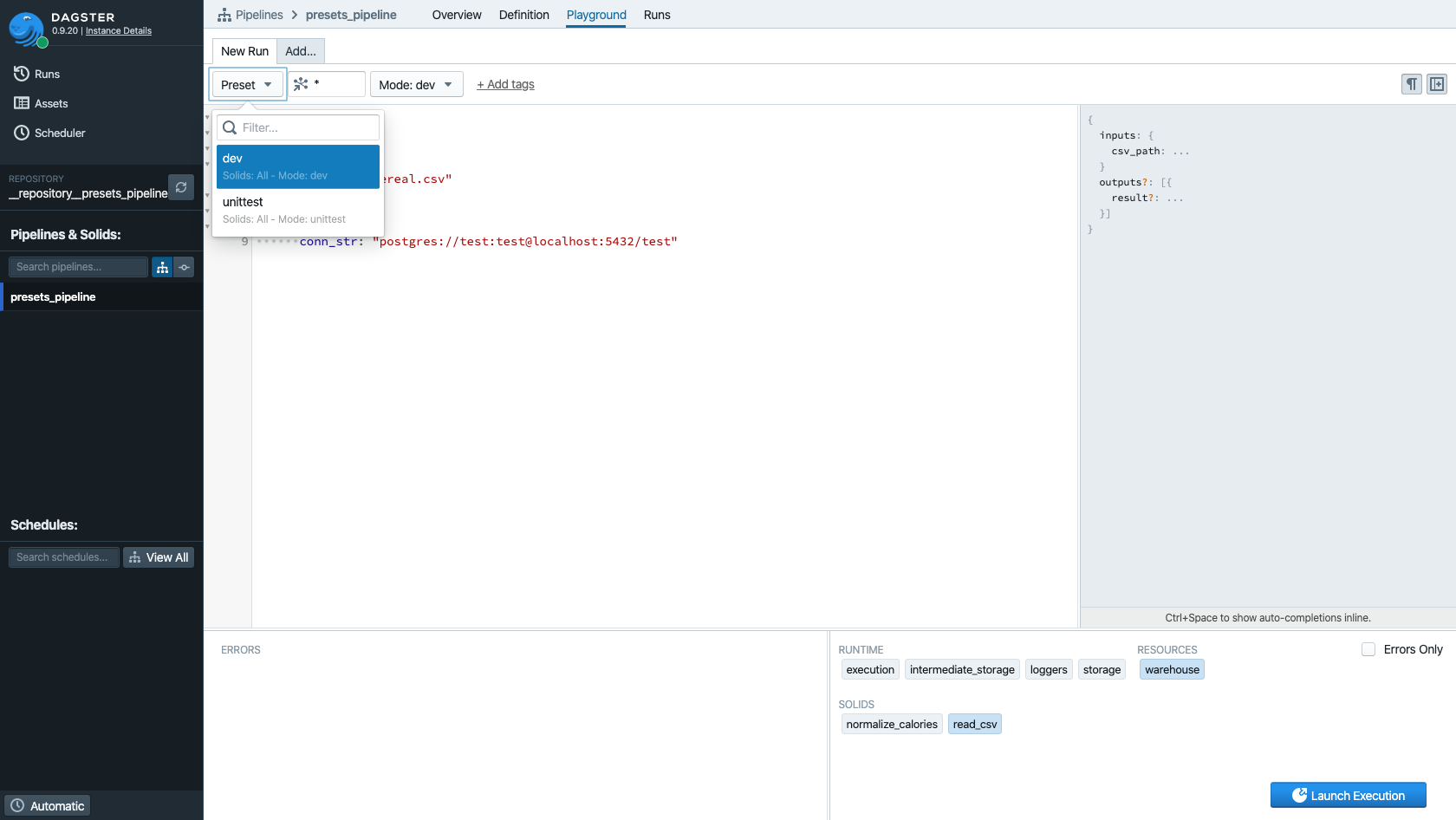Click View All schedules button

click(159, 557)
